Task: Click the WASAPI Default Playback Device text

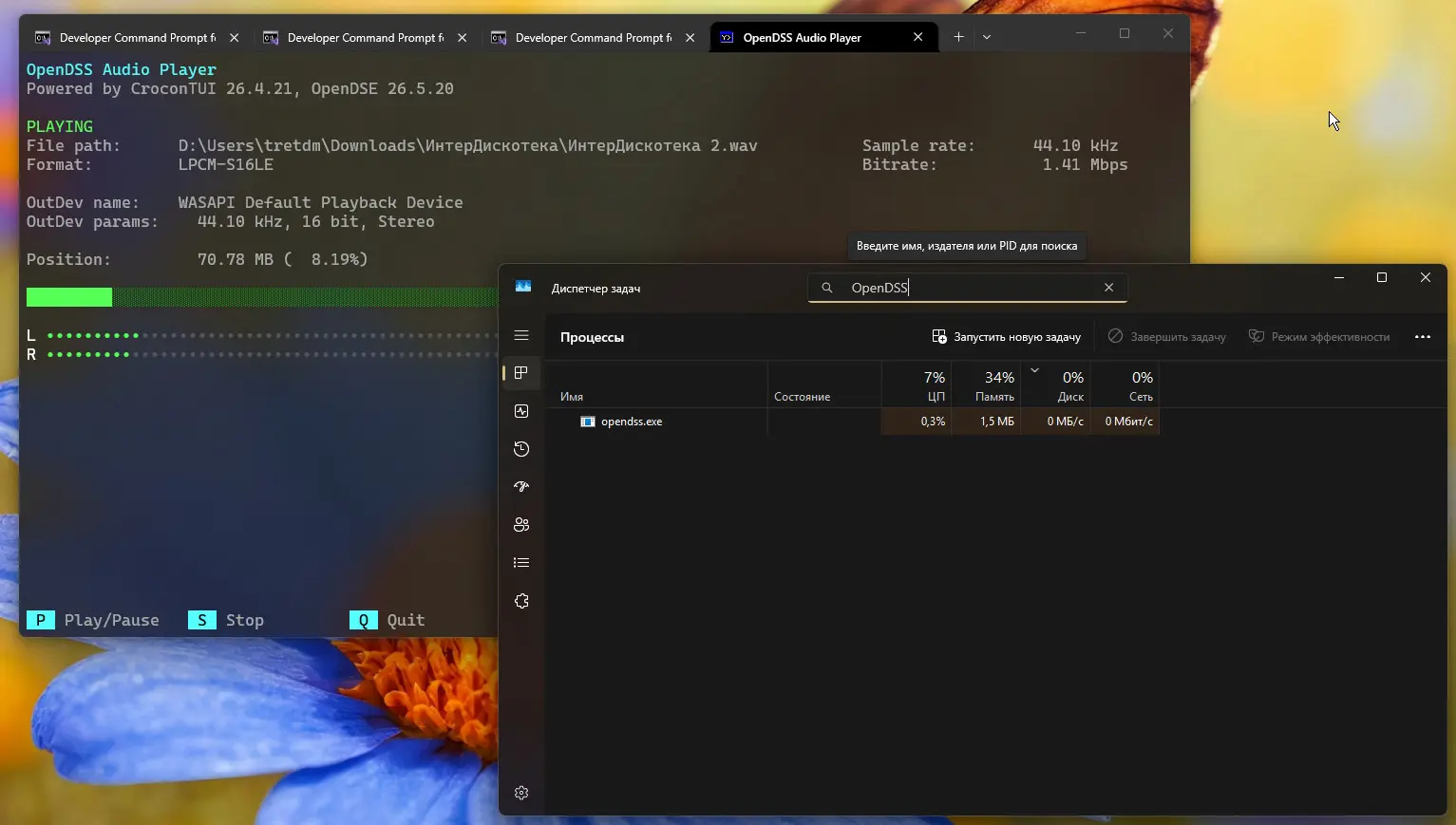Action: (x=321, y=202)
